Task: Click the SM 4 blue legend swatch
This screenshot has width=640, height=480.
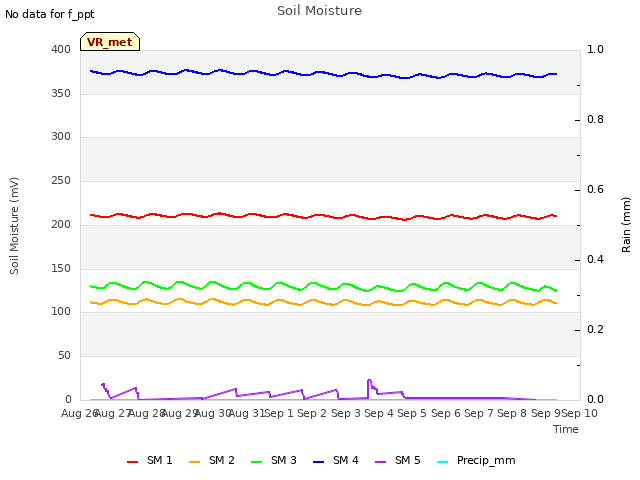Action: (318, 462)
